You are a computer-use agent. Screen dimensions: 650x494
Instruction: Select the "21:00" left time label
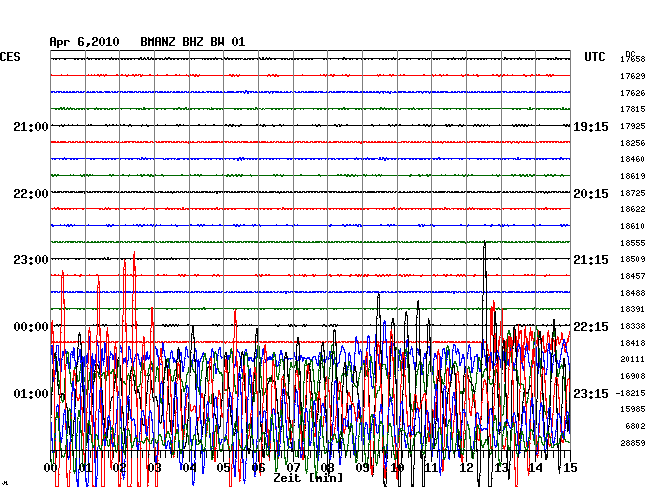click(x=31, y=126)
